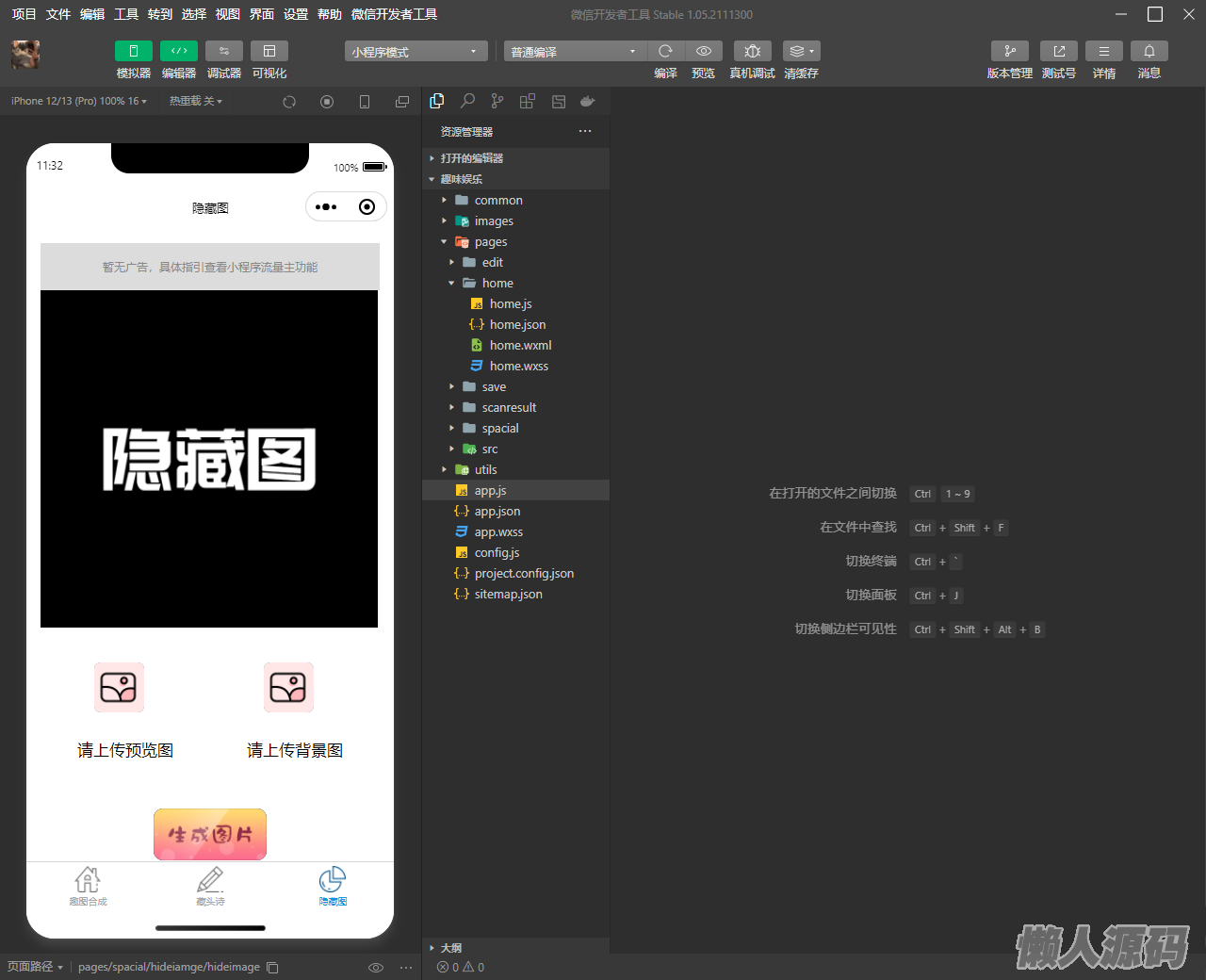
Task: Open the 小程序模式 mode dropdown
Action: (416, 52)
